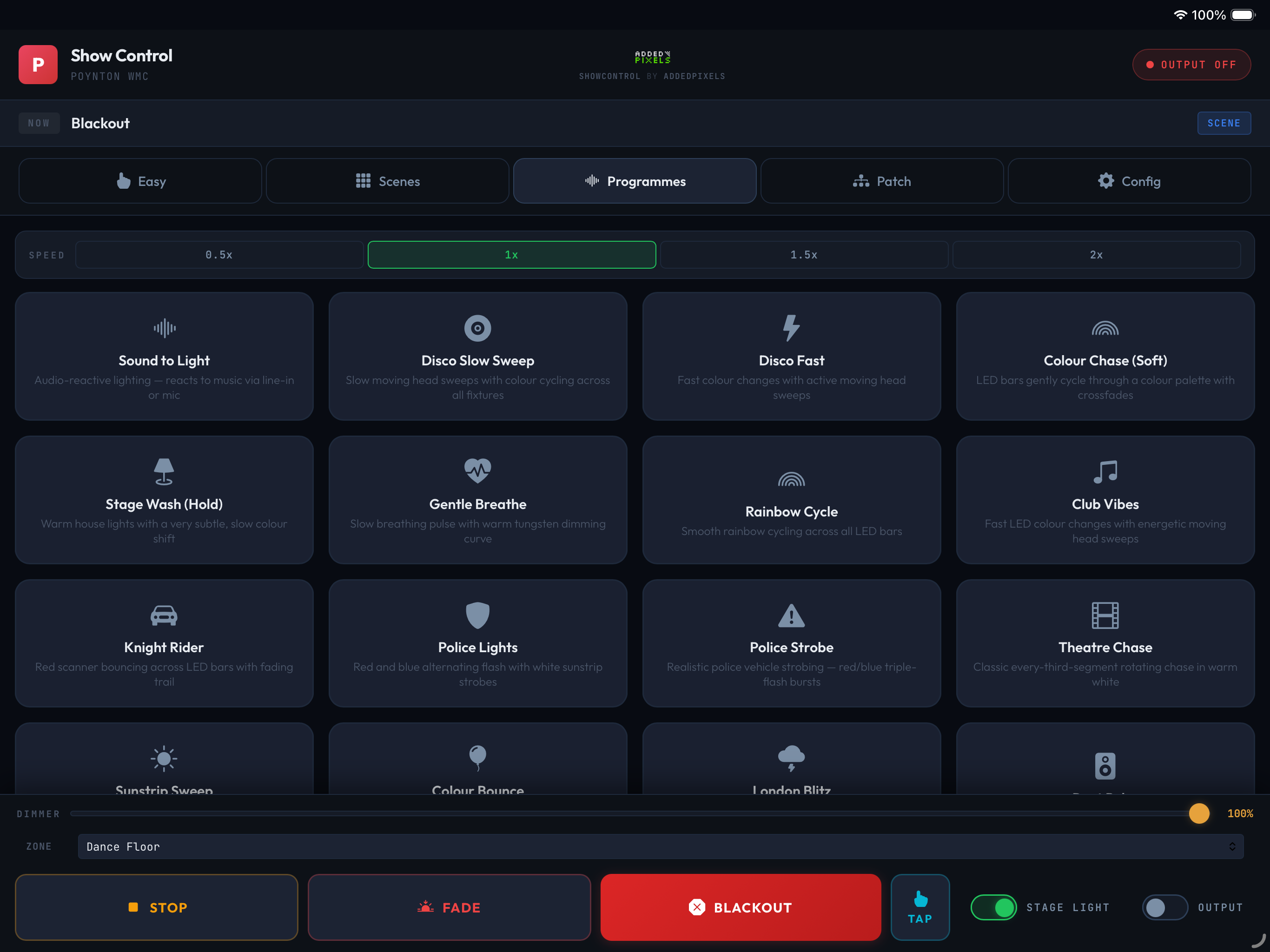Image resolution: width=1270 pixels, height=952 pixels.
Task: Tap the Disco Fast lightning icon
Action: [x=792, y=329]
